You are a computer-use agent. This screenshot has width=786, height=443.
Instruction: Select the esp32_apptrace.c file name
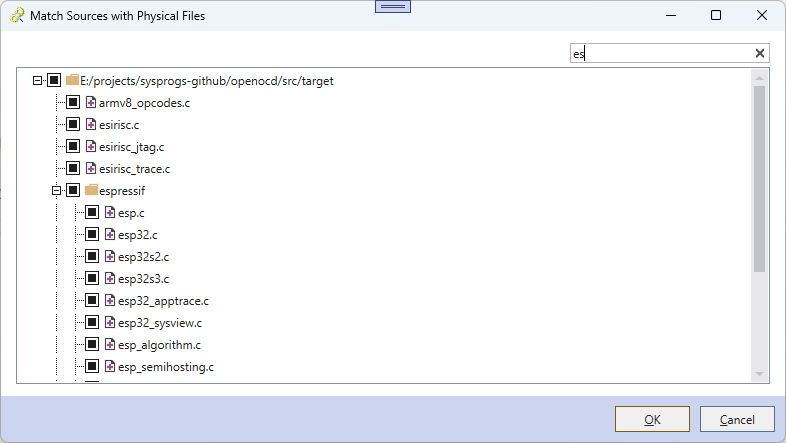point(163,301)
